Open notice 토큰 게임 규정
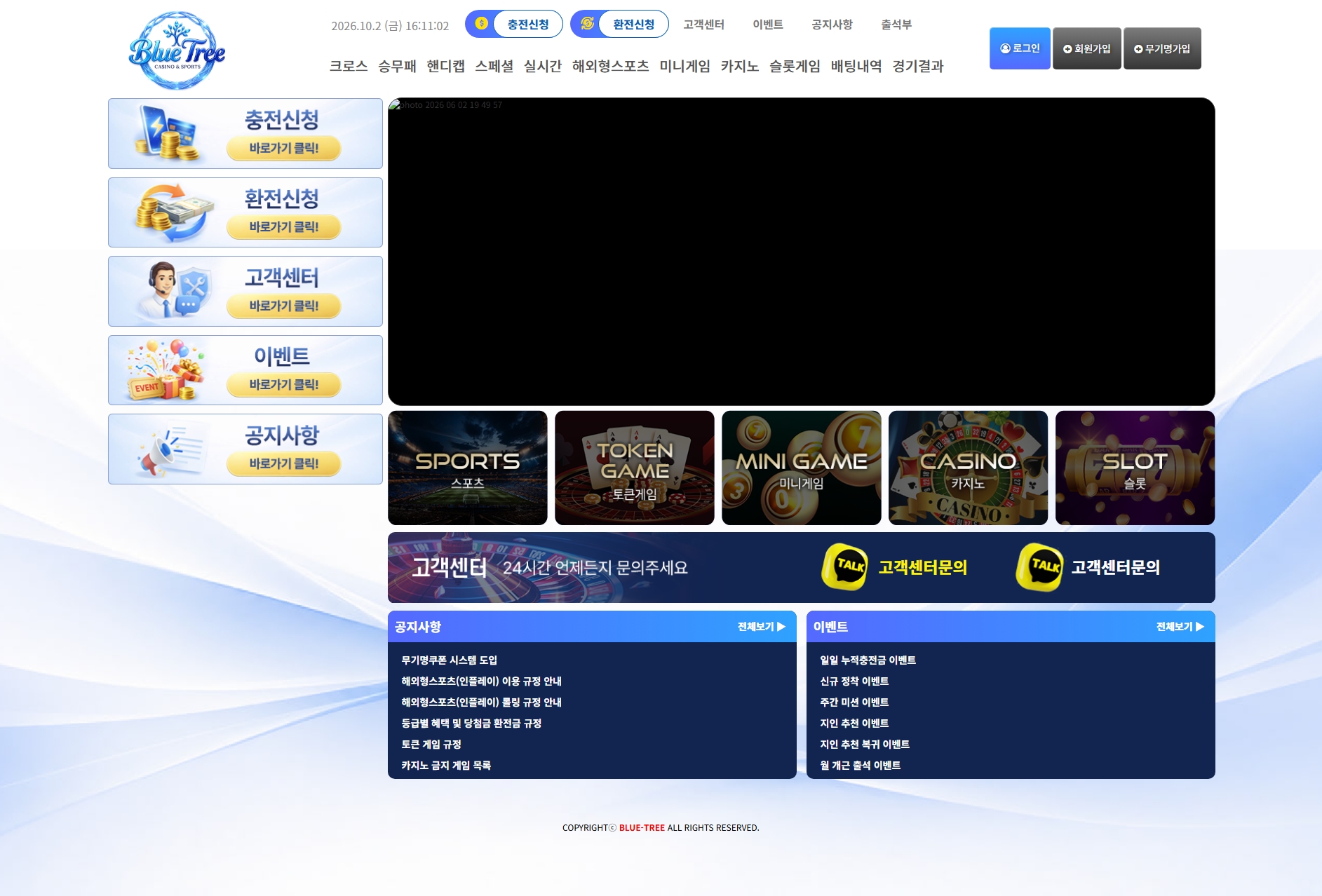The image size is (1322, 896). (x=431, y=745)
